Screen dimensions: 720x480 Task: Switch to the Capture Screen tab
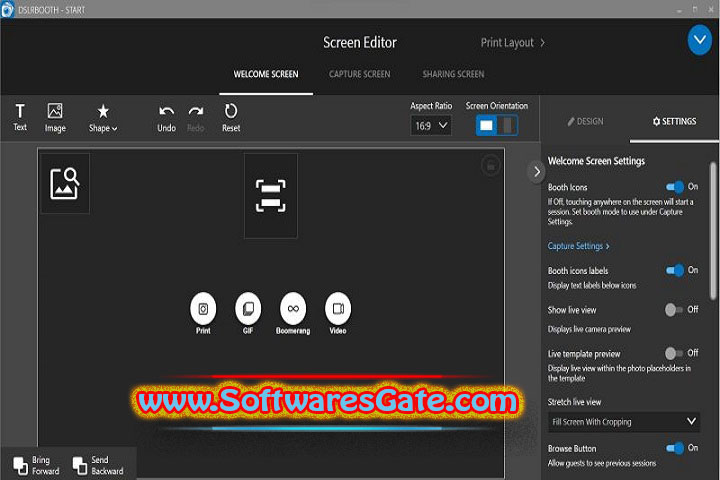point(360,74)
